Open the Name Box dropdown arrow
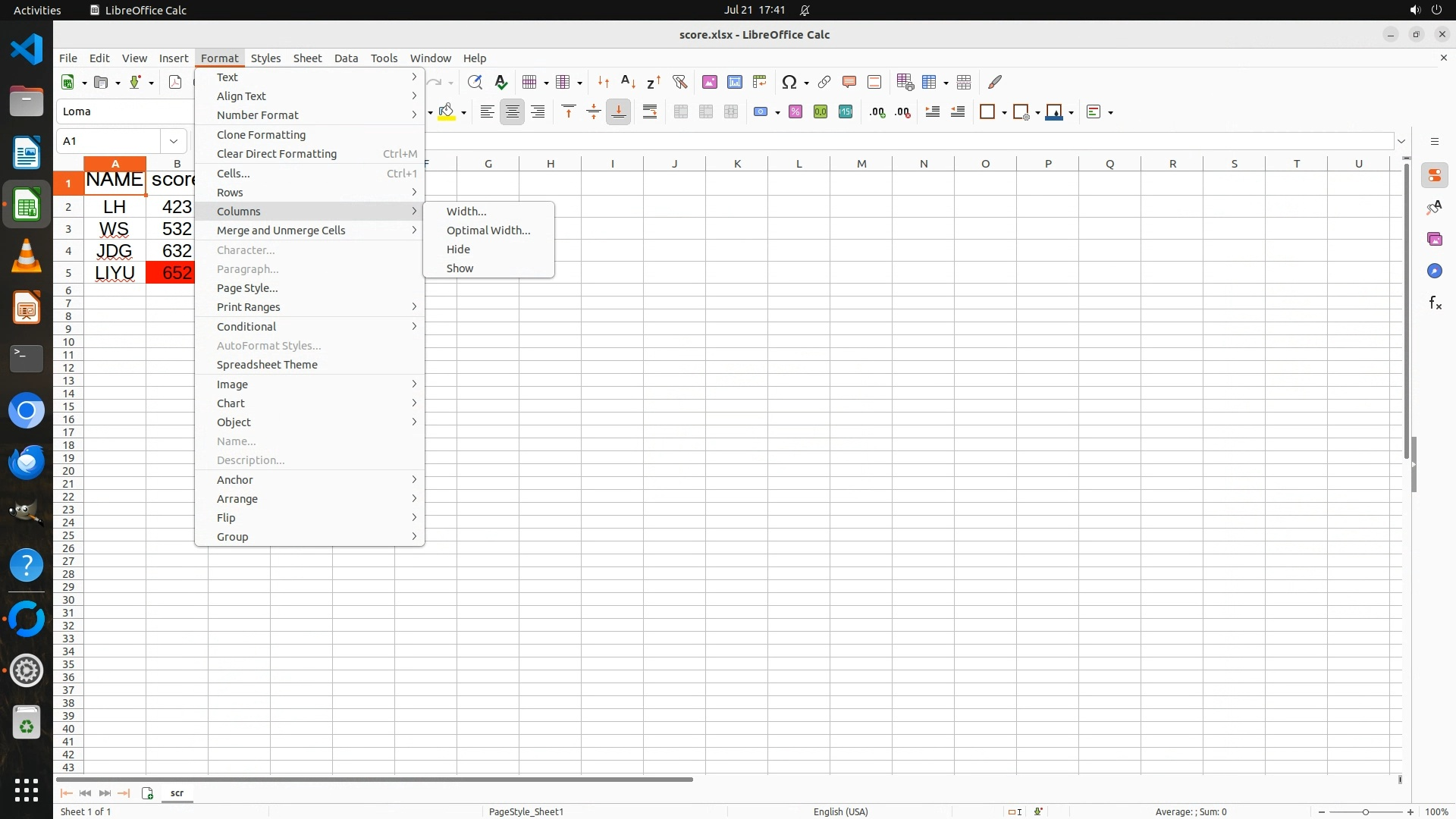The height and width of the screenshot is (819, 1456). 174,141
